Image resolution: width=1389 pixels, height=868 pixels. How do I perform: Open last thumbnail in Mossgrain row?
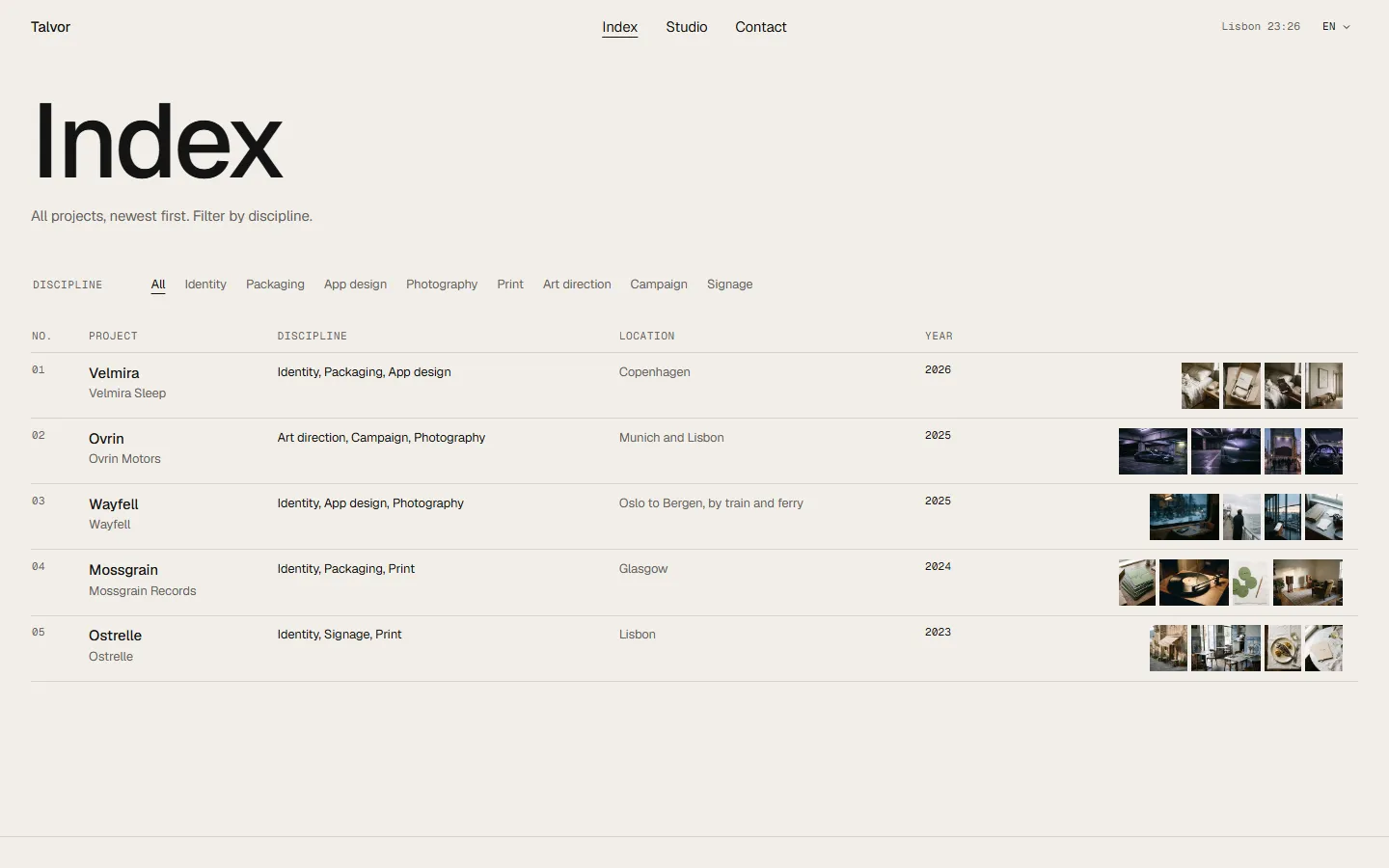1308,583
